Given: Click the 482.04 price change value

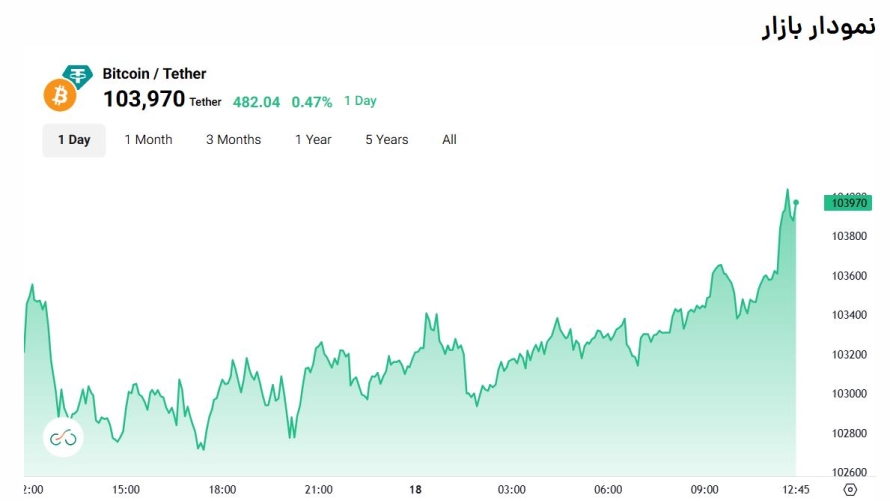Looking at the screenshot, I should tap(257, 101).
